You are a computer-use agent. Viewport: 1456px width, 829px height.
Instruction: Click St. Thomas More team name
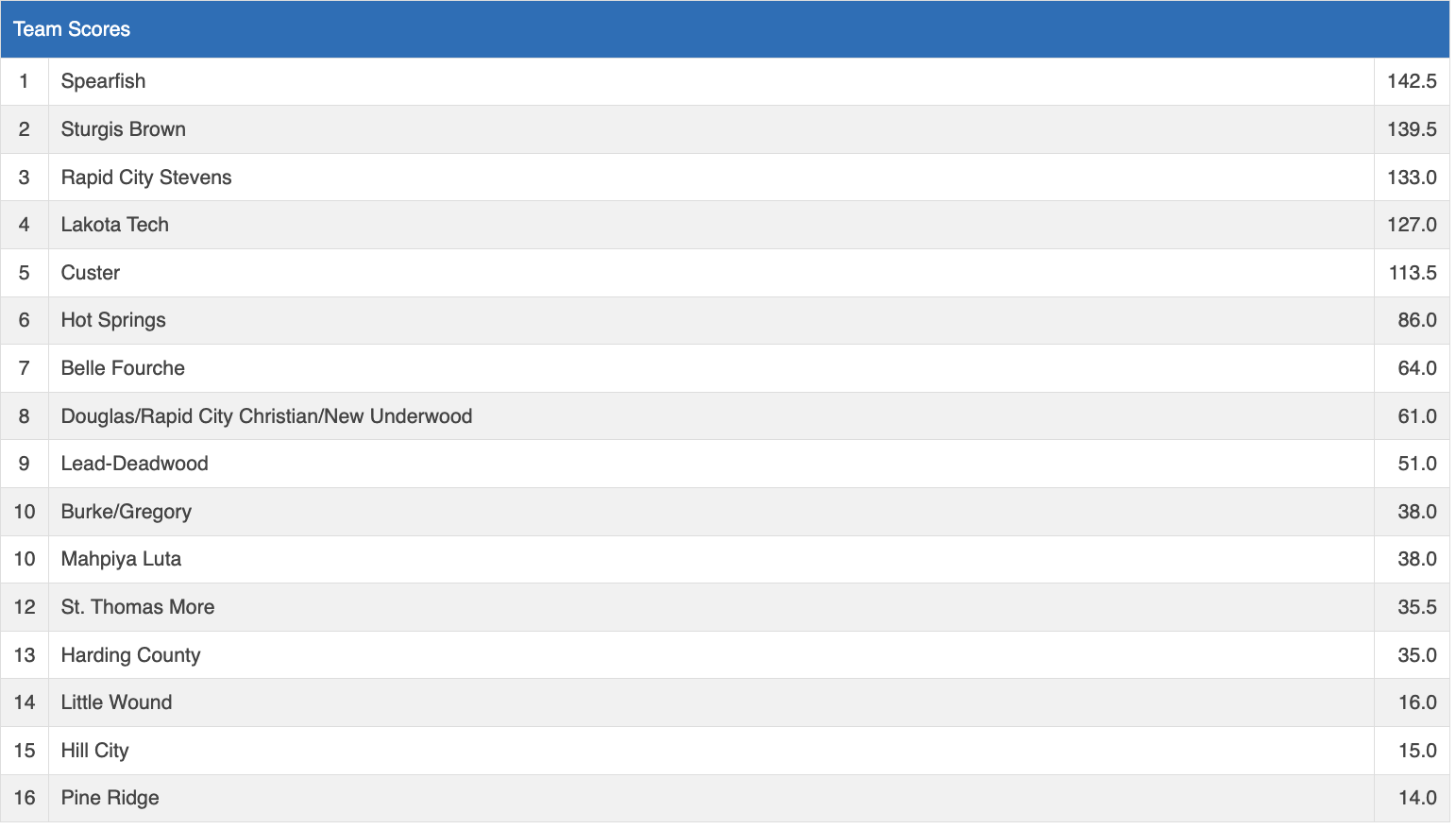[x=137, y=607]
